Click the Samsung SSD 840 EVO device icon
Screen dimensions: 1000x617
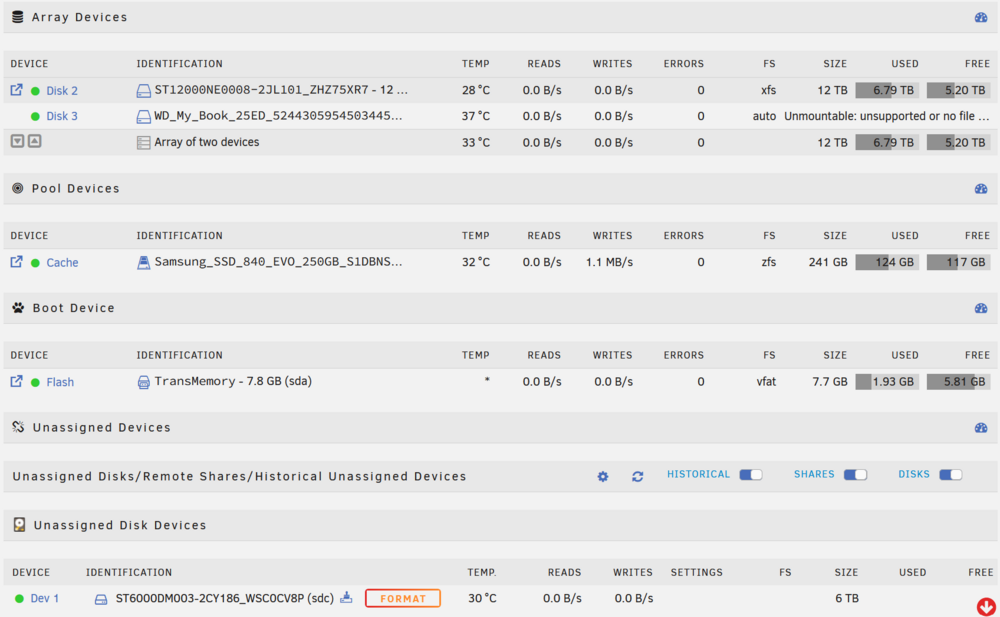[143, 262]
